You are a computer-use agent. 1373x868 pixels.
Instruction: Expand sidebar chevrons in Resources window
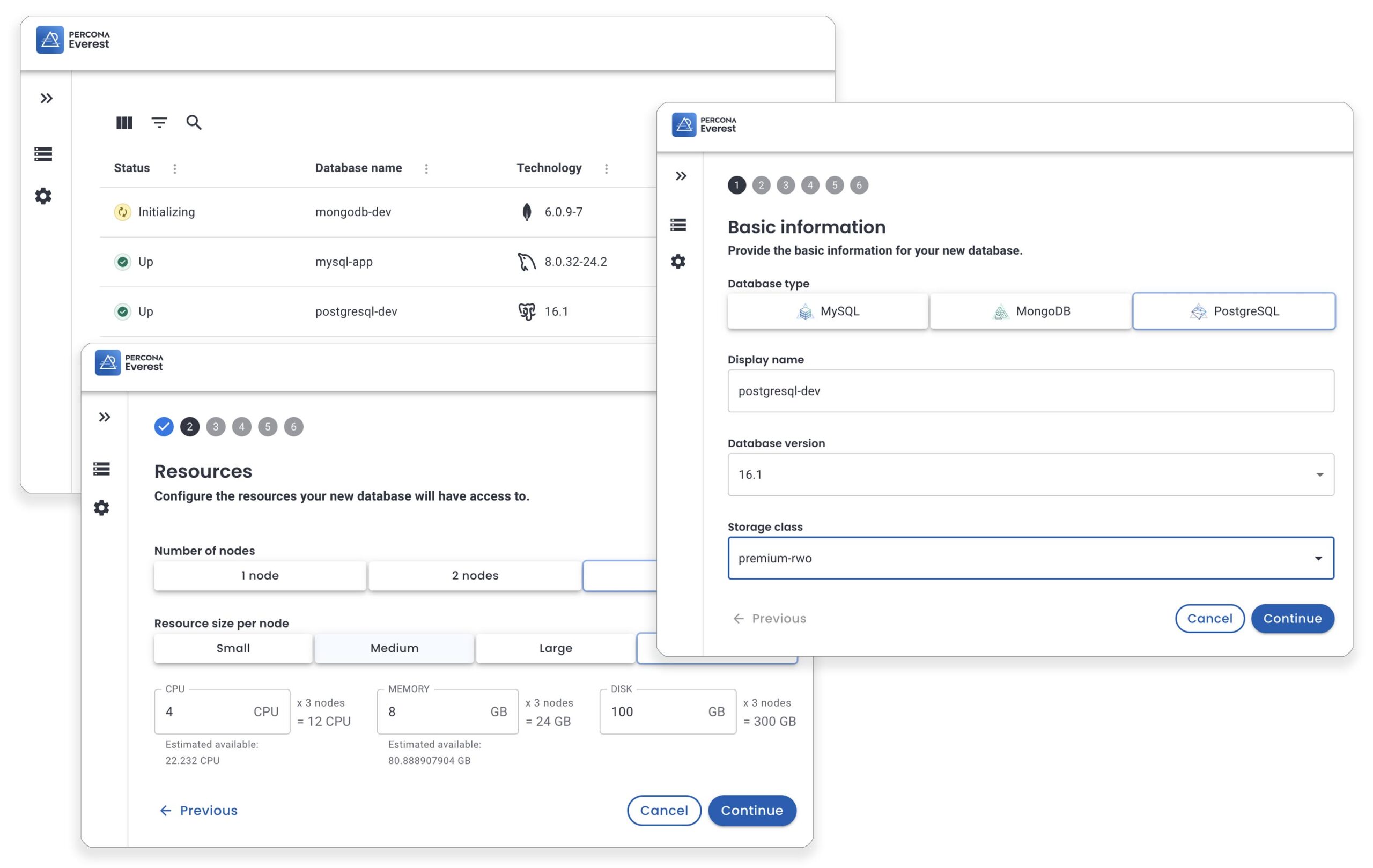[x=105, y=417]
